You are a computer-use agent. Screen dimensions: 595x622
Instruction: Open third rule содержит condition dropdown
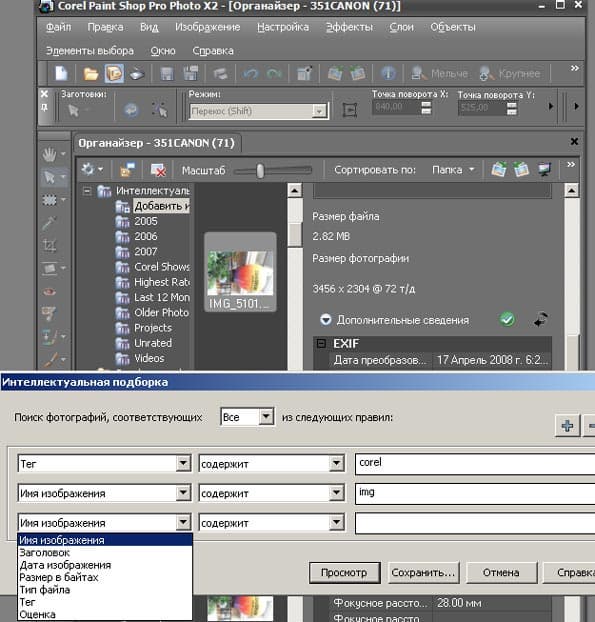336,522
